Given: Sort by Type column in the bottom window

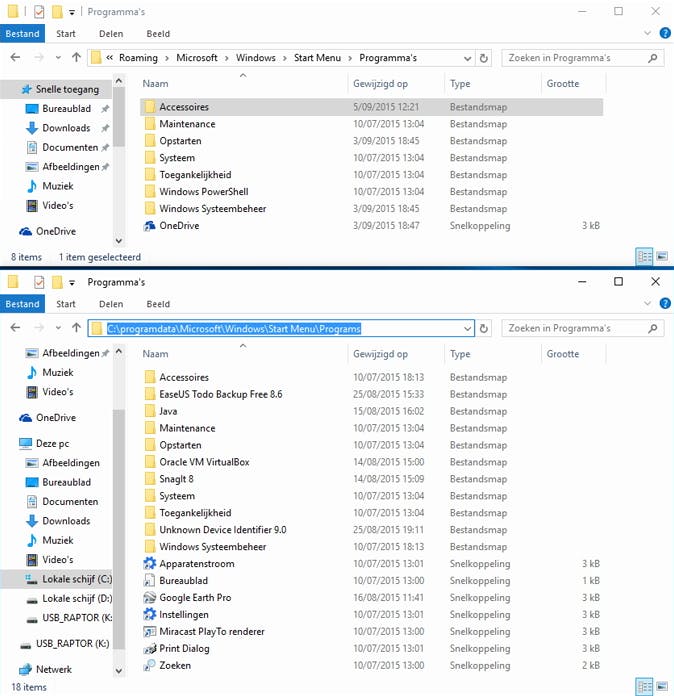Looking at the screenshot, I should click(460, 354).
